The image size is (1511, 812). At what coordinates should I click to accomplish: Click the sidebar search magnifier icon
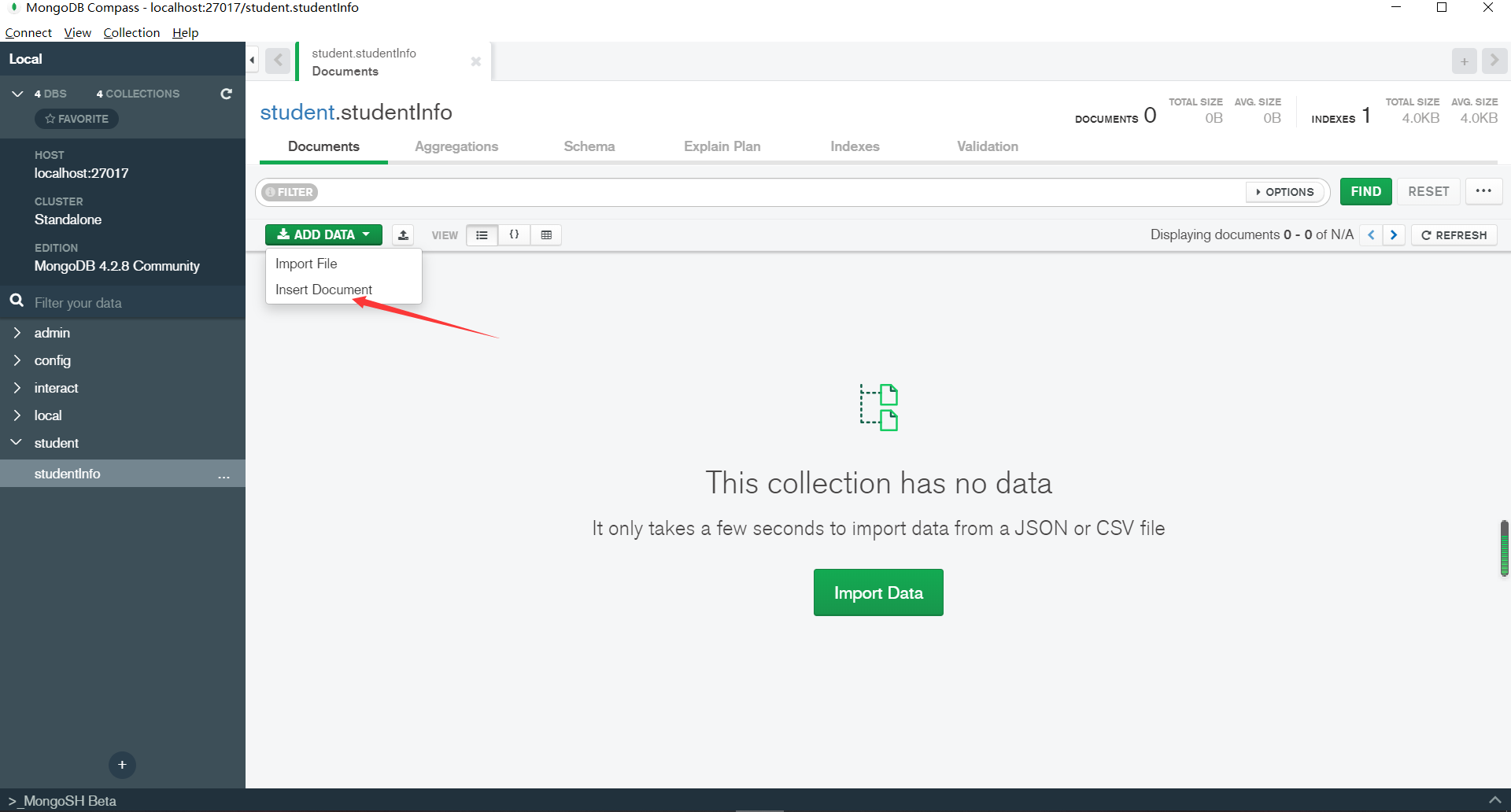(x=17, y=301)
